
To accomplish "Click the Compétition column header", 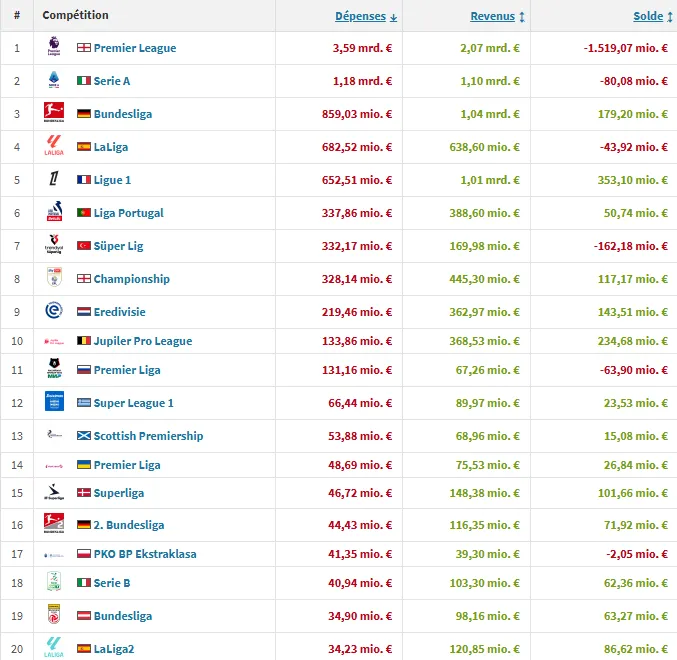I will 76,16.
